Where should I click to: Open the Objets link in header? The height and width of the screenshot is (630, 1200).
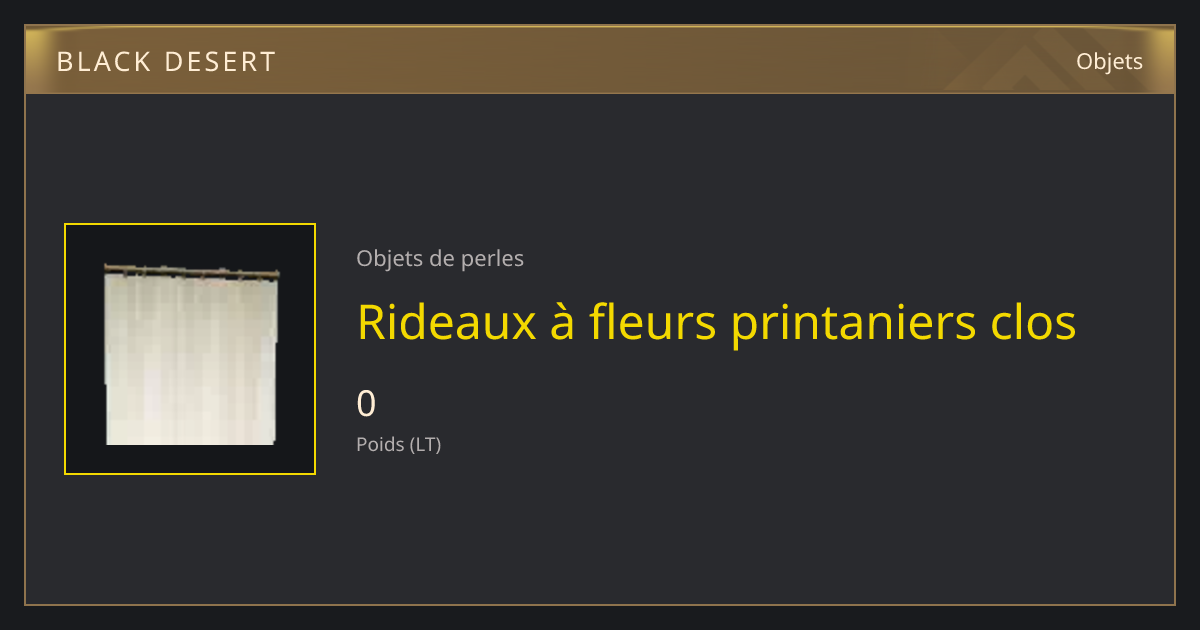(x=1109, y=61)
